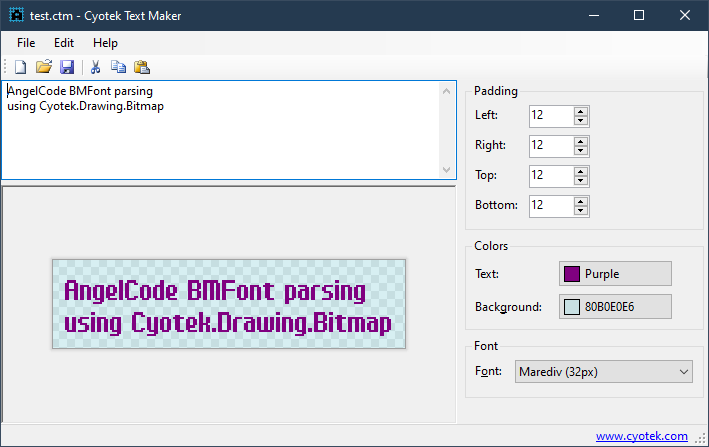The width and height of the screenshot is (709, 447).
Task: Close the Cyotek Text Maker window
Action: [685, 15]
